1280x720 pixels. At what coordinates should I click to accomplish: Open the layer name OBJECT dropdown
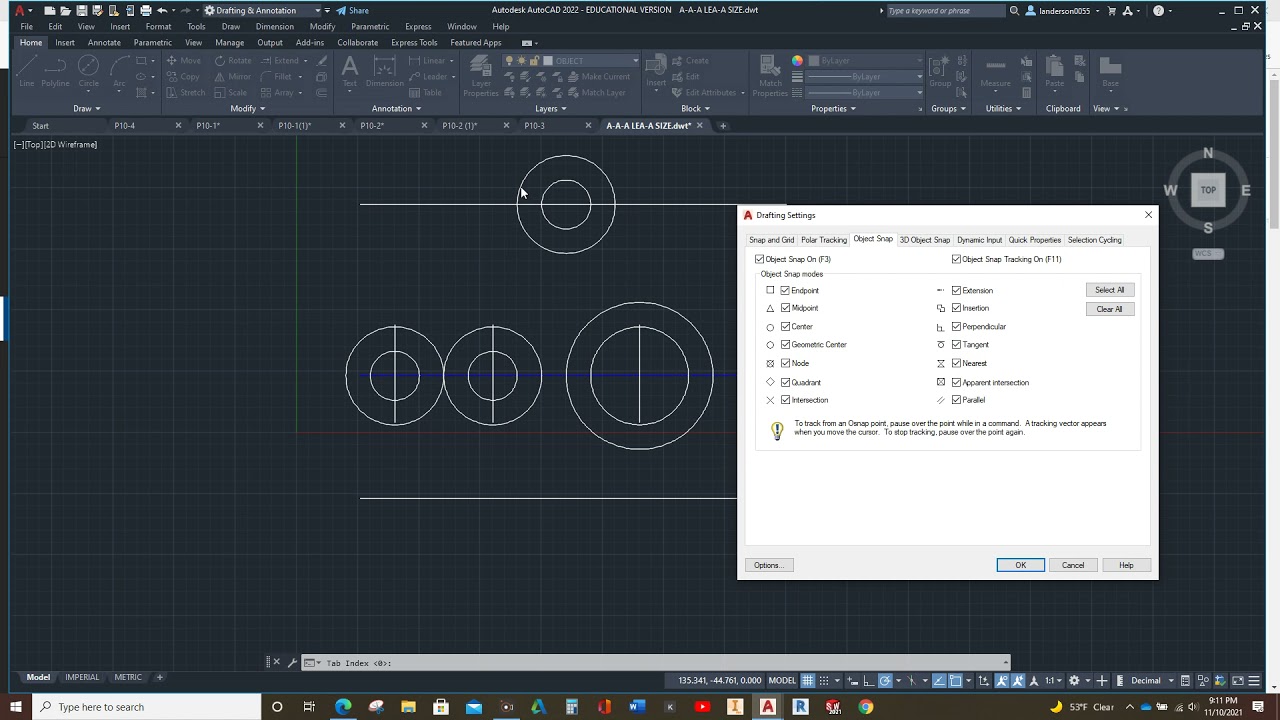[635, 61]
